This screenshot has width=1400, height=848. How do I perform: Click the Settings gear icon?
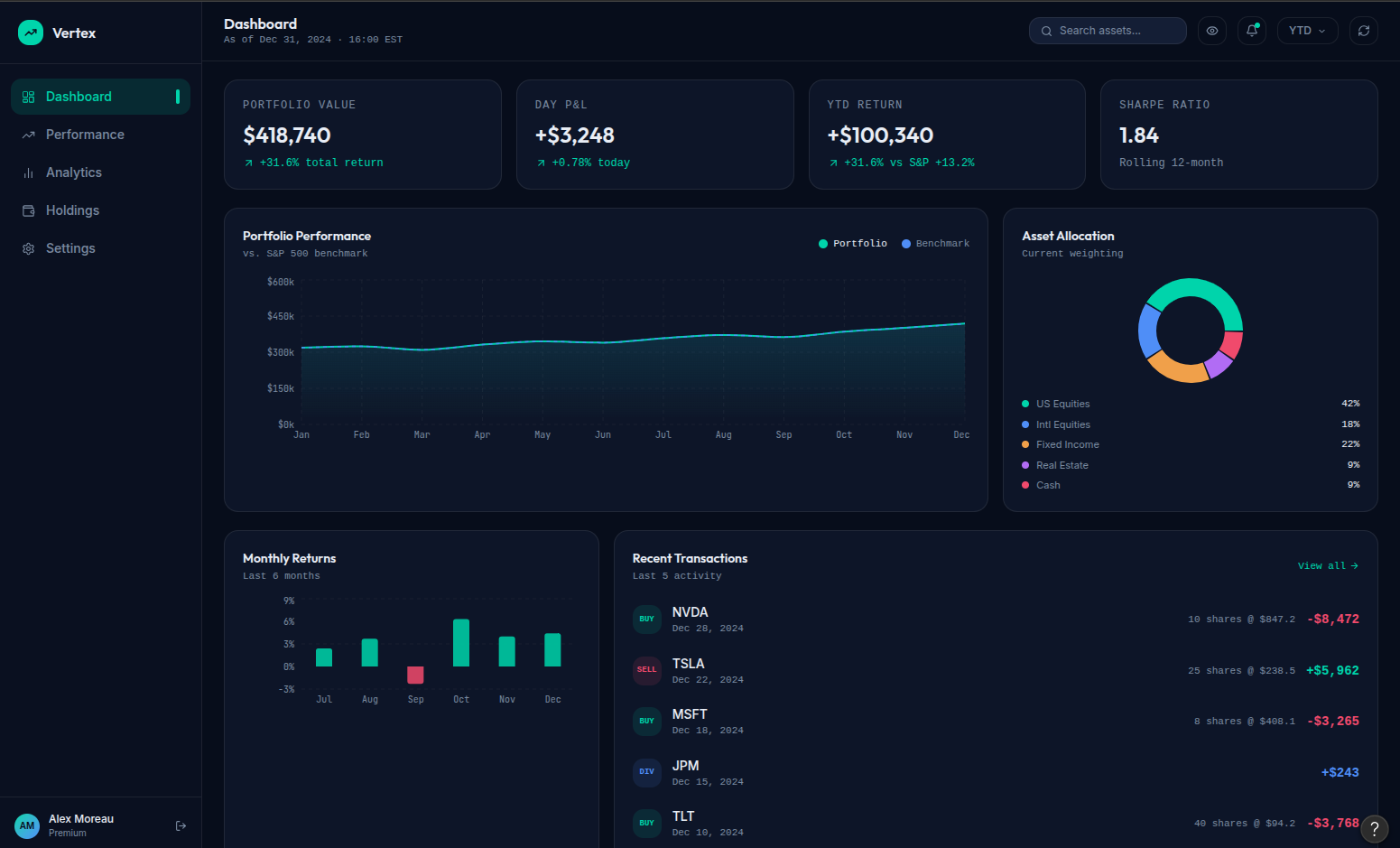(28, 248)
